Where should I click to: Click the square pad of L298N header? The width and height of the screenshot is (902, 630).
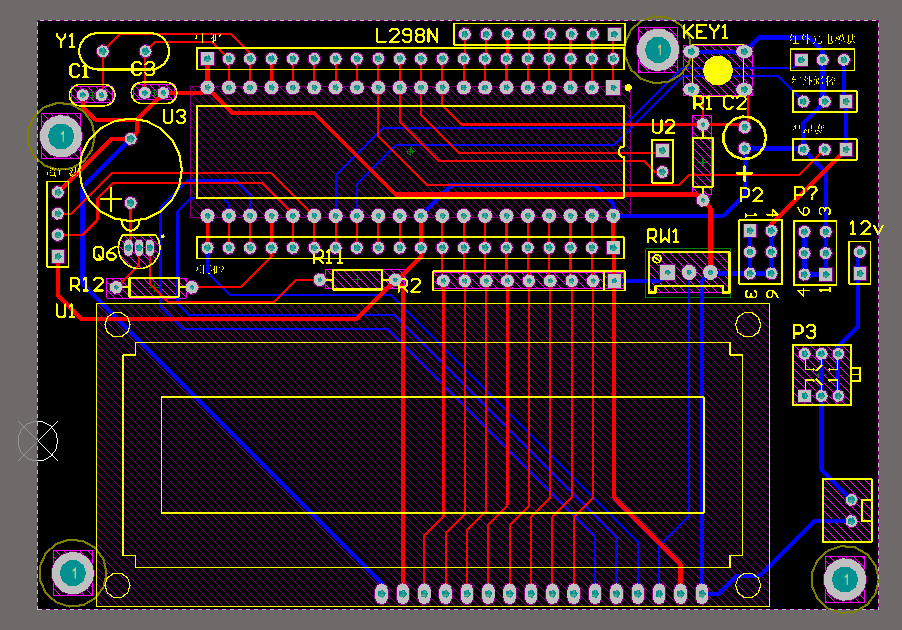(614, 35)
